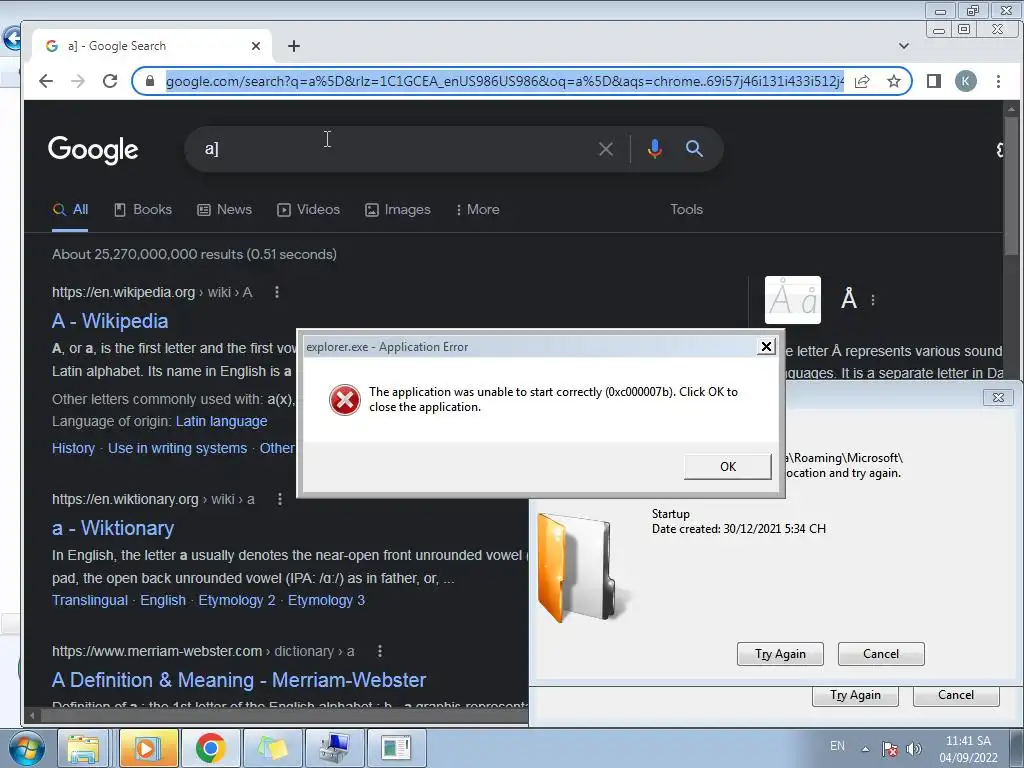The width and height of the screenshot is (1024, 768).
Task: Open the media player taskbar icon
Action: click(148, 748)
